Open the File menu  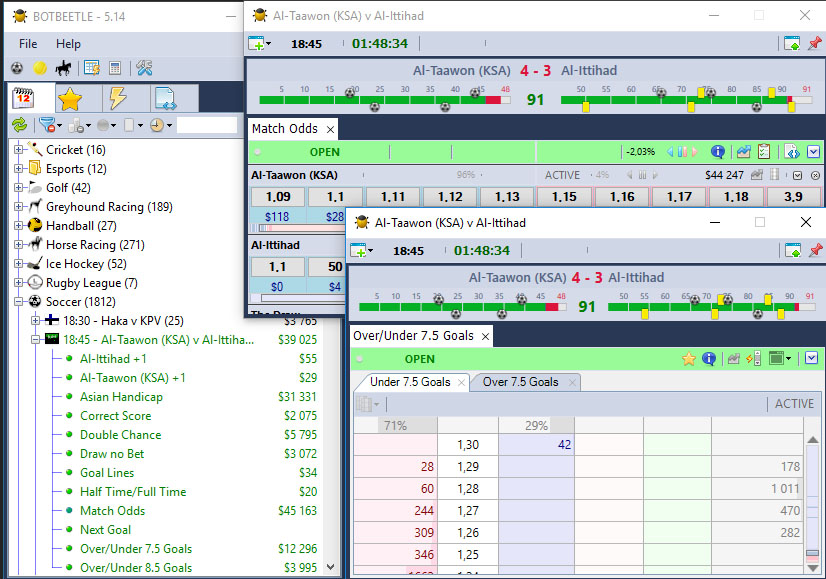pos(28,44)
